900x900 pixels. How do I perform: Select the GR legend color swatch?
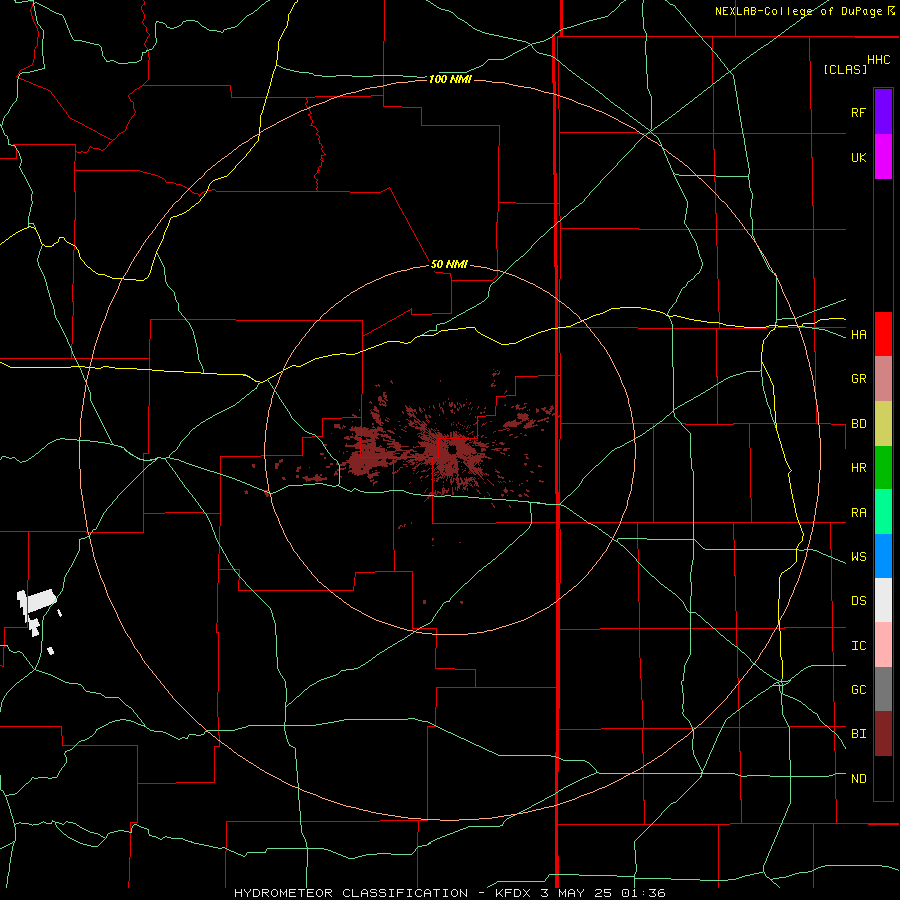pyautogui.click(x=883, y=379)
